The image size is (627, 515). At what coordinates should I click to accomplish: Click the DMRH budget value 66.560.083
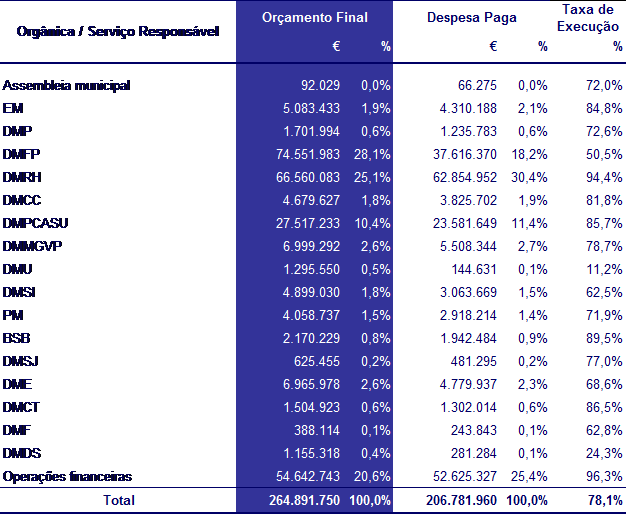308,177
